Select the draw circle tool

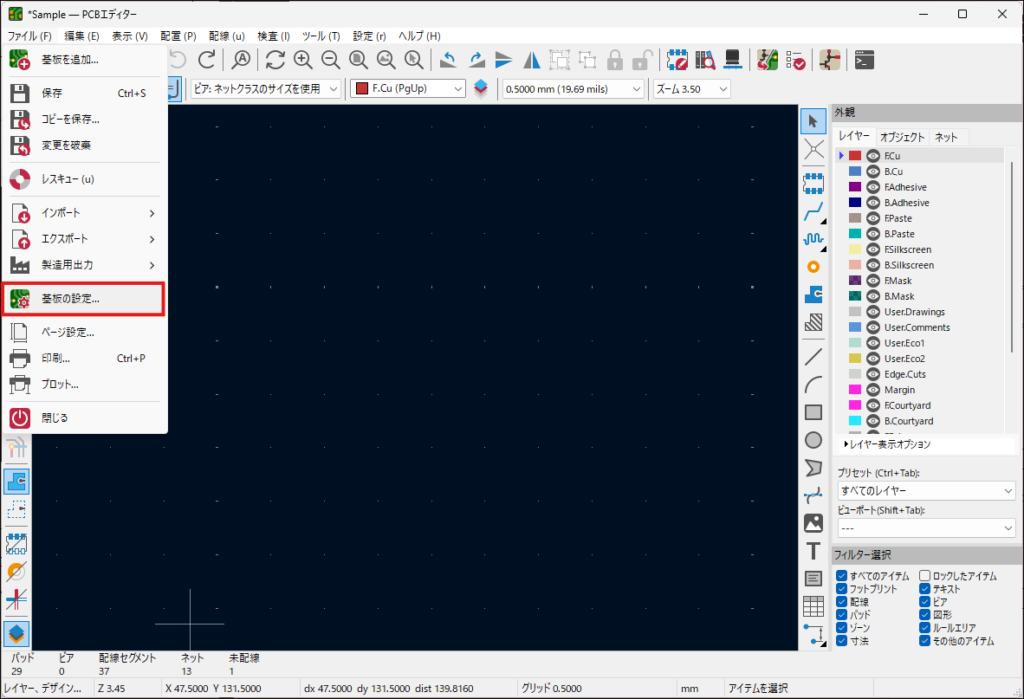(813, 440)
